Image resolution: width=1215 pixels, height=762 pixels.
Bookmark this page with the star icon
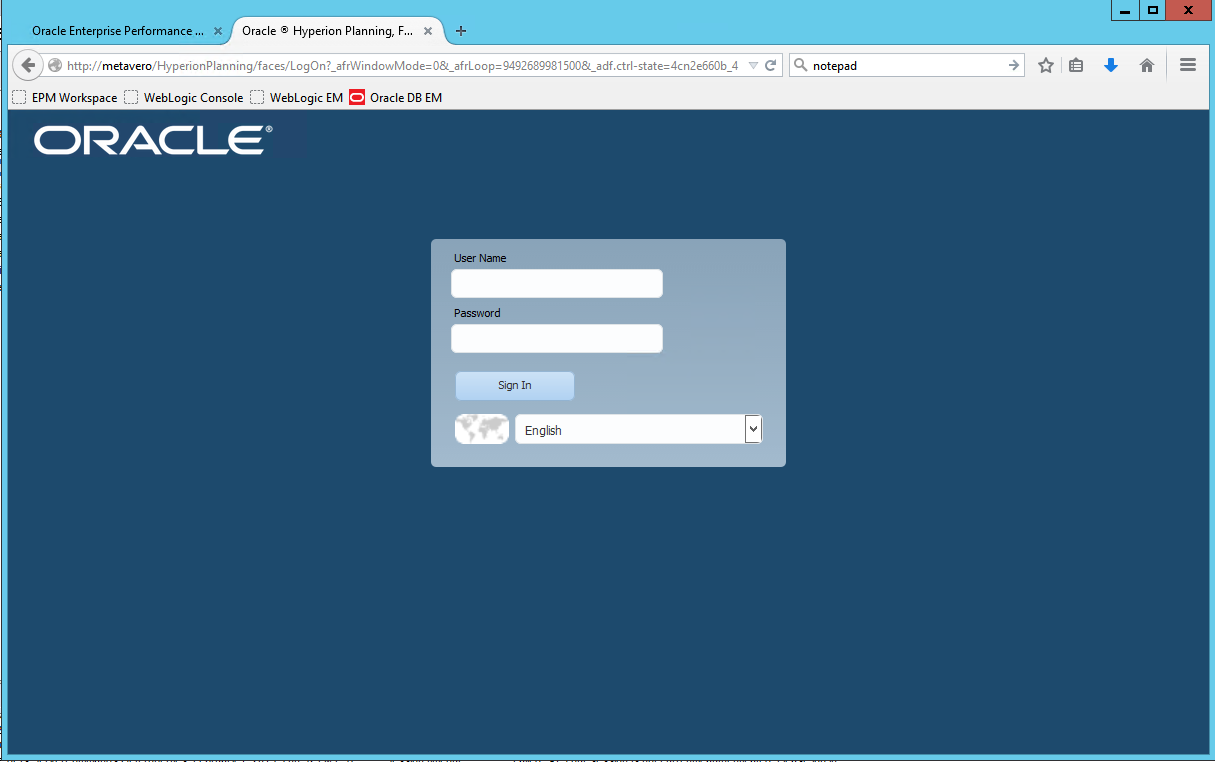point(1046,65)
